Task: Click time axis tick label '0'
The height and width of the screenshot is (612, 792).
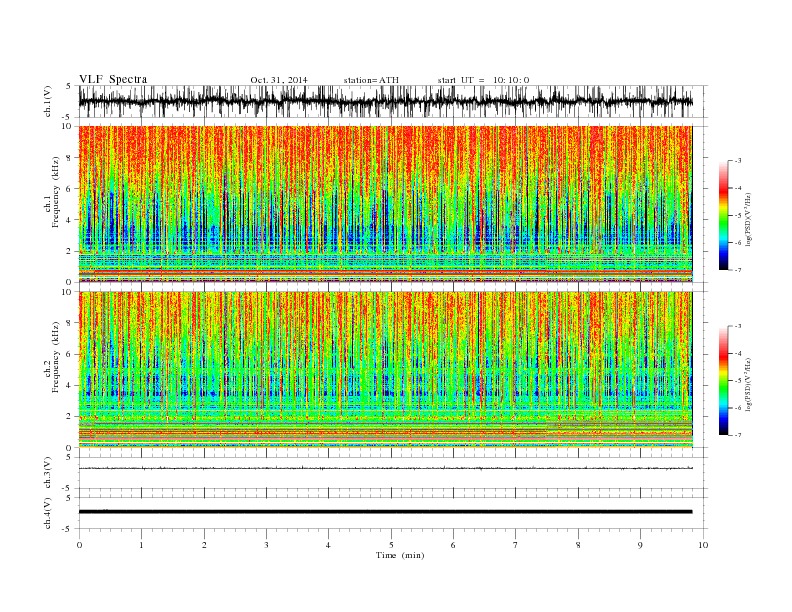Action: [79, 545]
